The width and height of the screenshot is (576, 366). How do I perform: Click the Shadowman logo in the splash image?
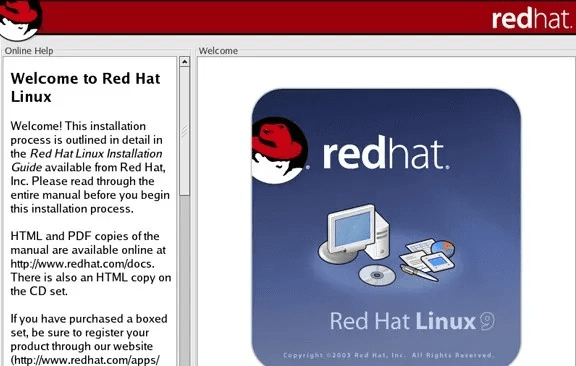point(280,150)
